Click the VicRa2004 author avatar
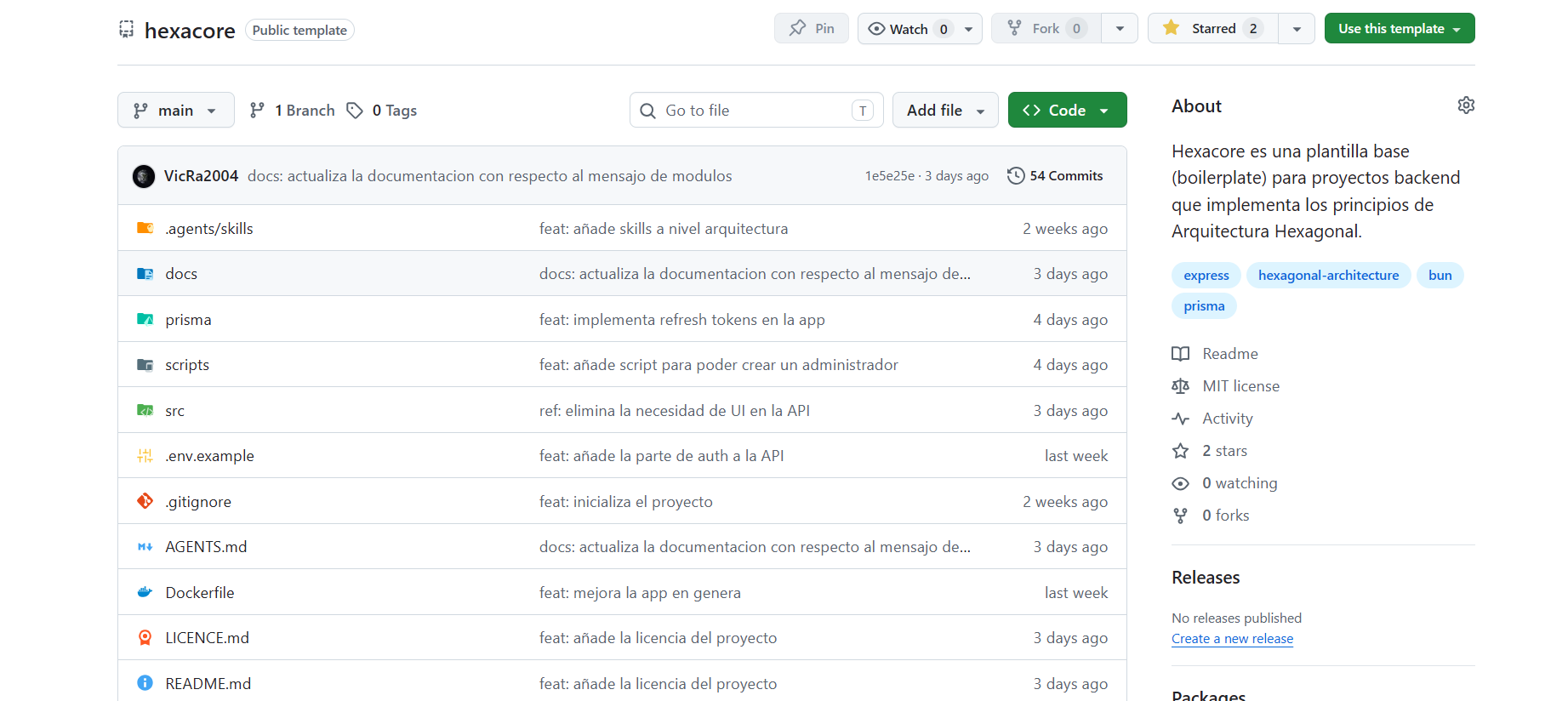Screen dimensions: 1568x701 [144, 176]
